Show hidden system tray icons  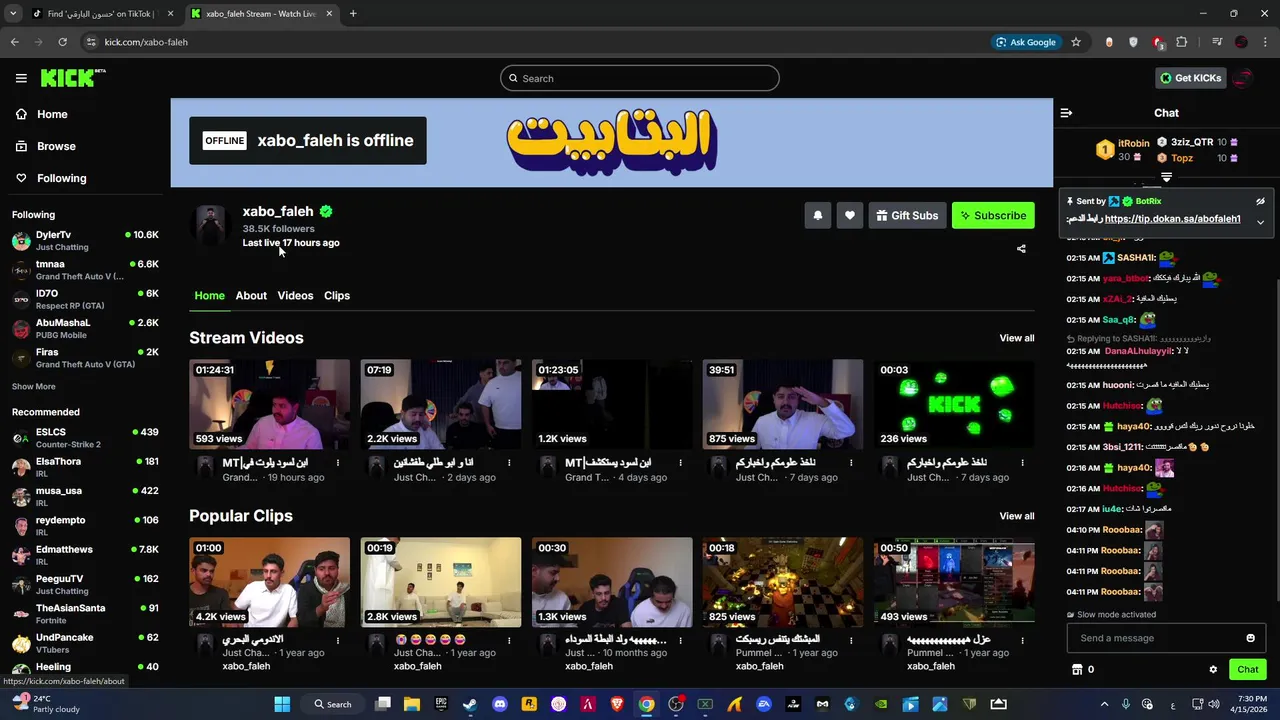(1104, 704)
